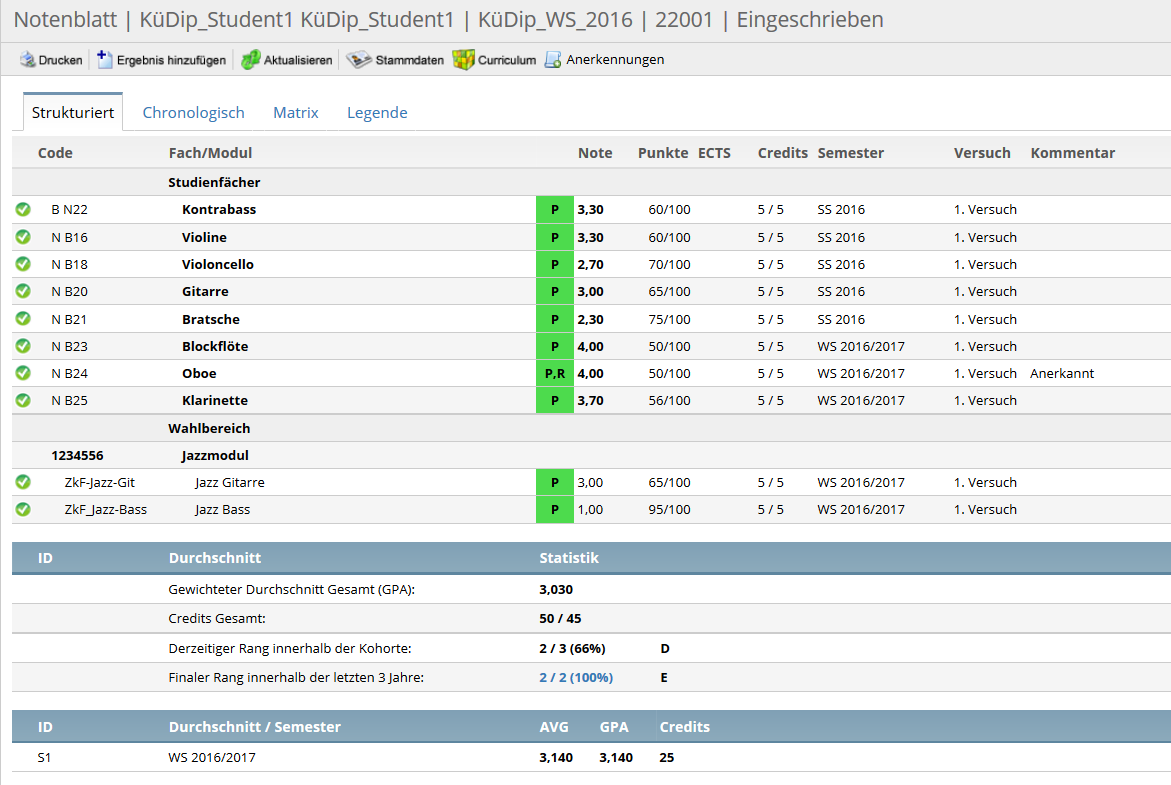Click green check icon for Jazz Gitarre
Screen dimensions: 1171x785
(23, 482)
